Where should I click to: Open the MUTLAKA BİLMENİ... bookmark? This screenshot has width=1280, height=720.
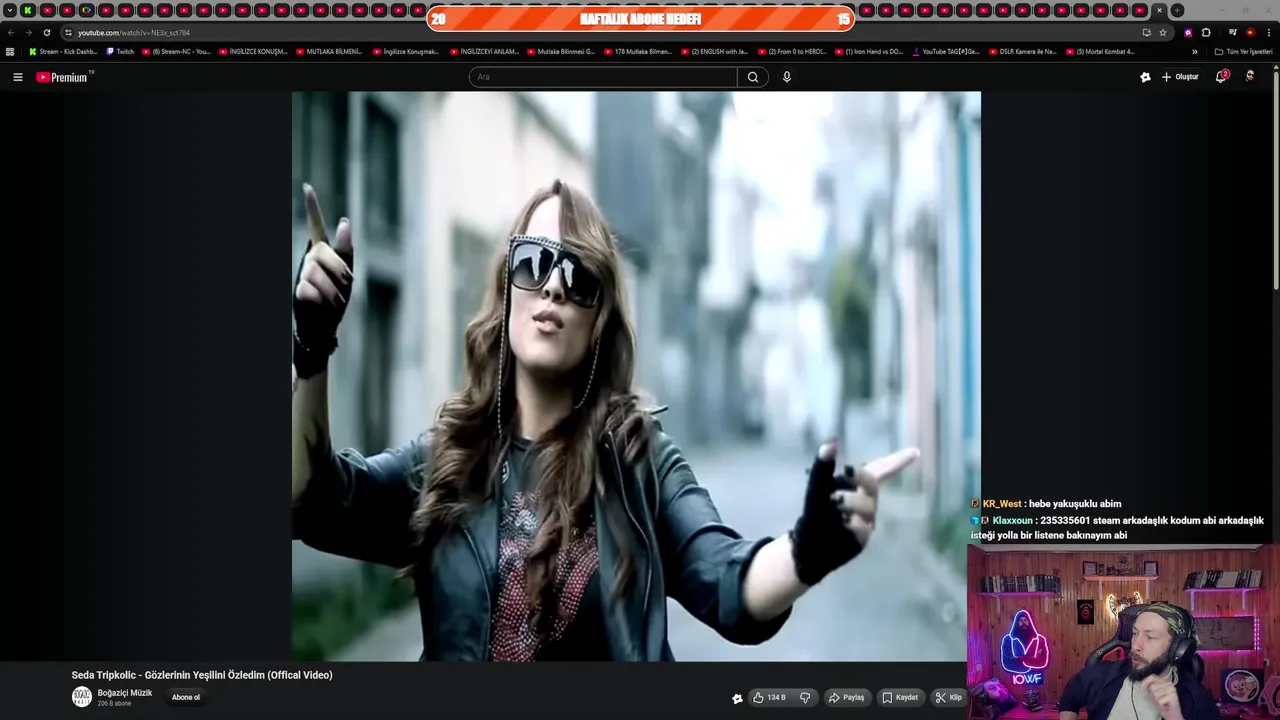pos(329,51)
